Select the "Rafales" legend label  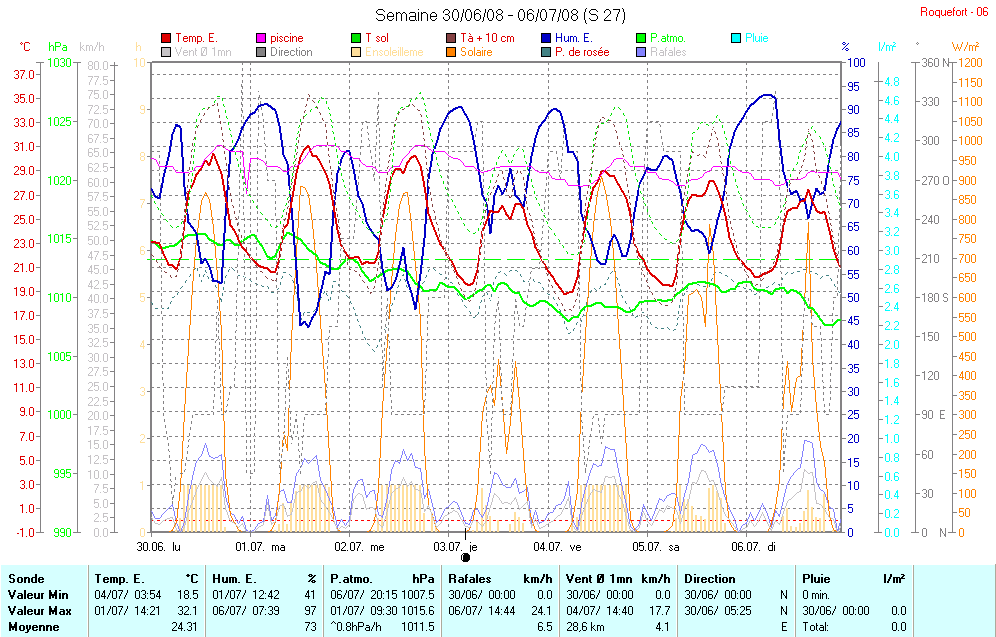[x=668, y=52]
